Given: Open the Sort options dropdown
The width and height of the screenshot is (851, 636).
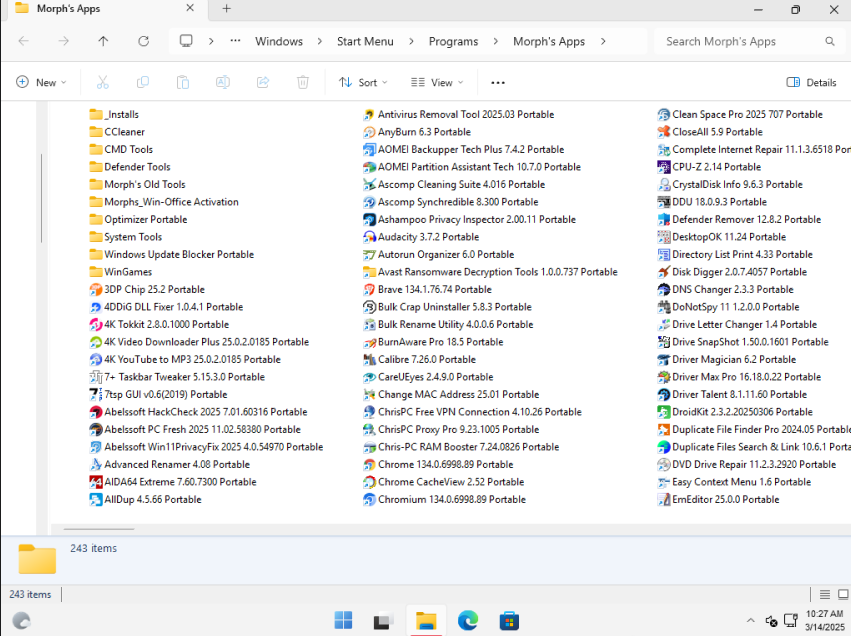Looking at the screenshot, I should tap(363, 82).
